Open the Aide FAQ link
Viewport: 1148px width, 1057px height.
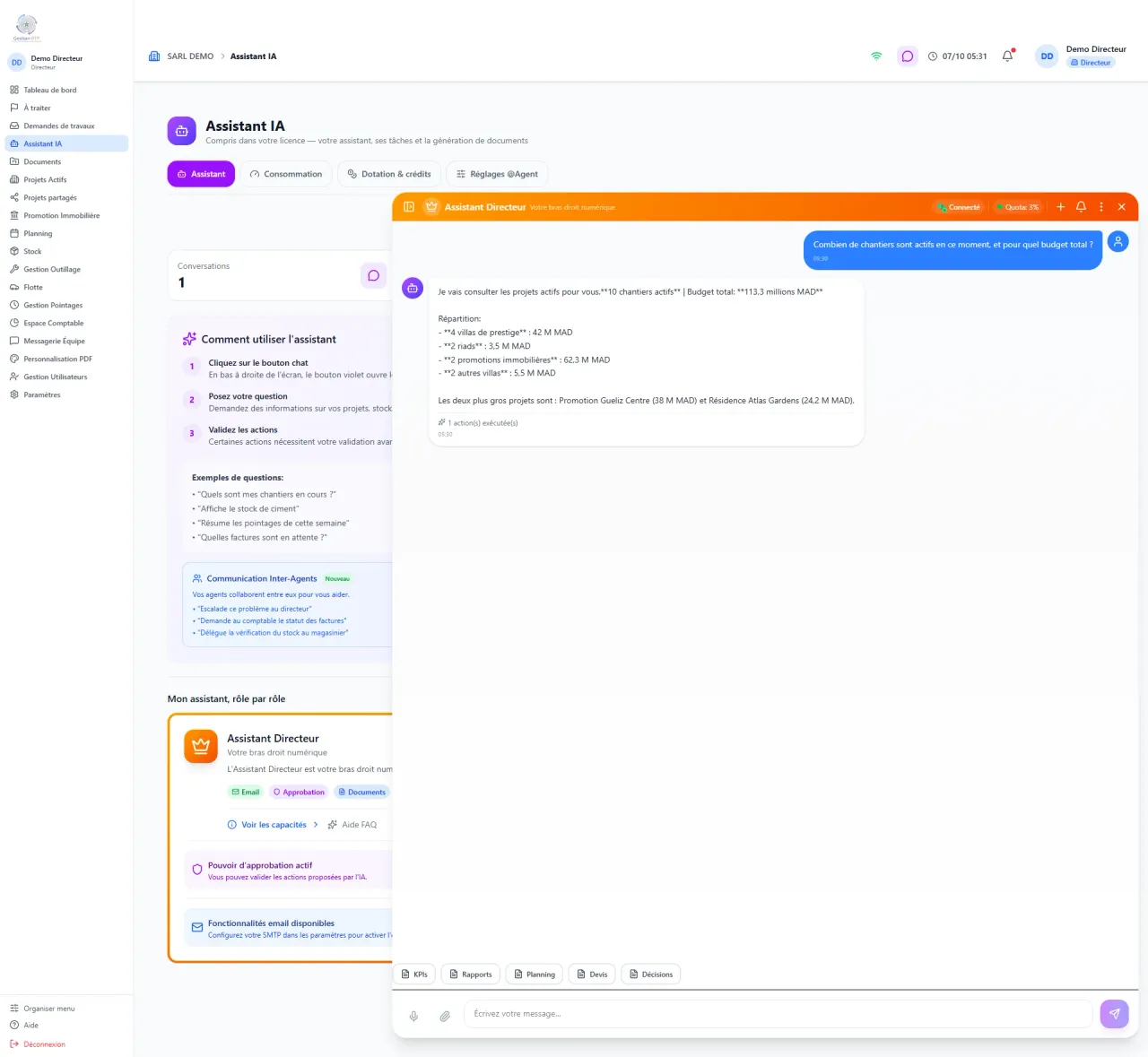point(352,825)
